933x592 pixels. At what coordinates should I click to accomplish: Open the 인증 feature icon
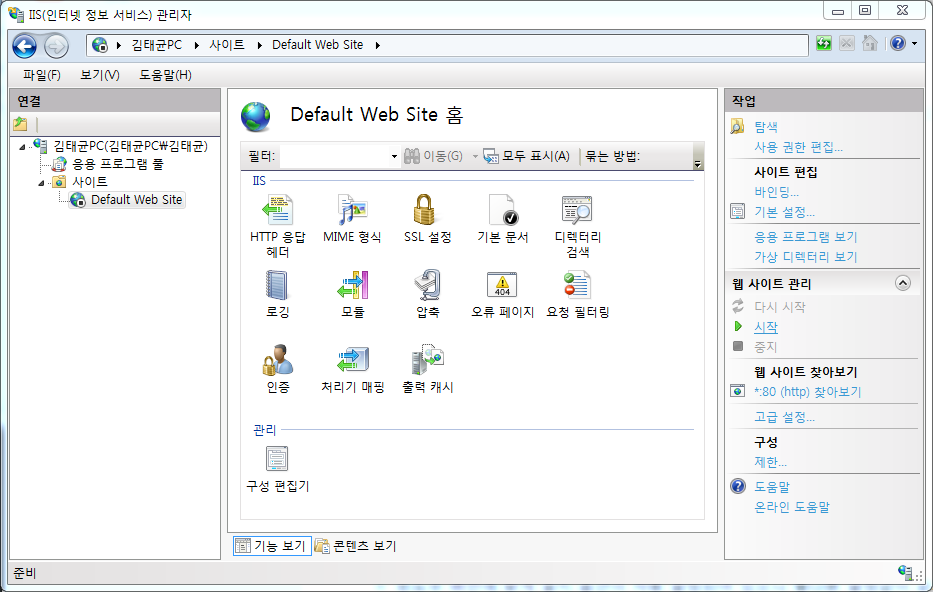pos(277,360)
